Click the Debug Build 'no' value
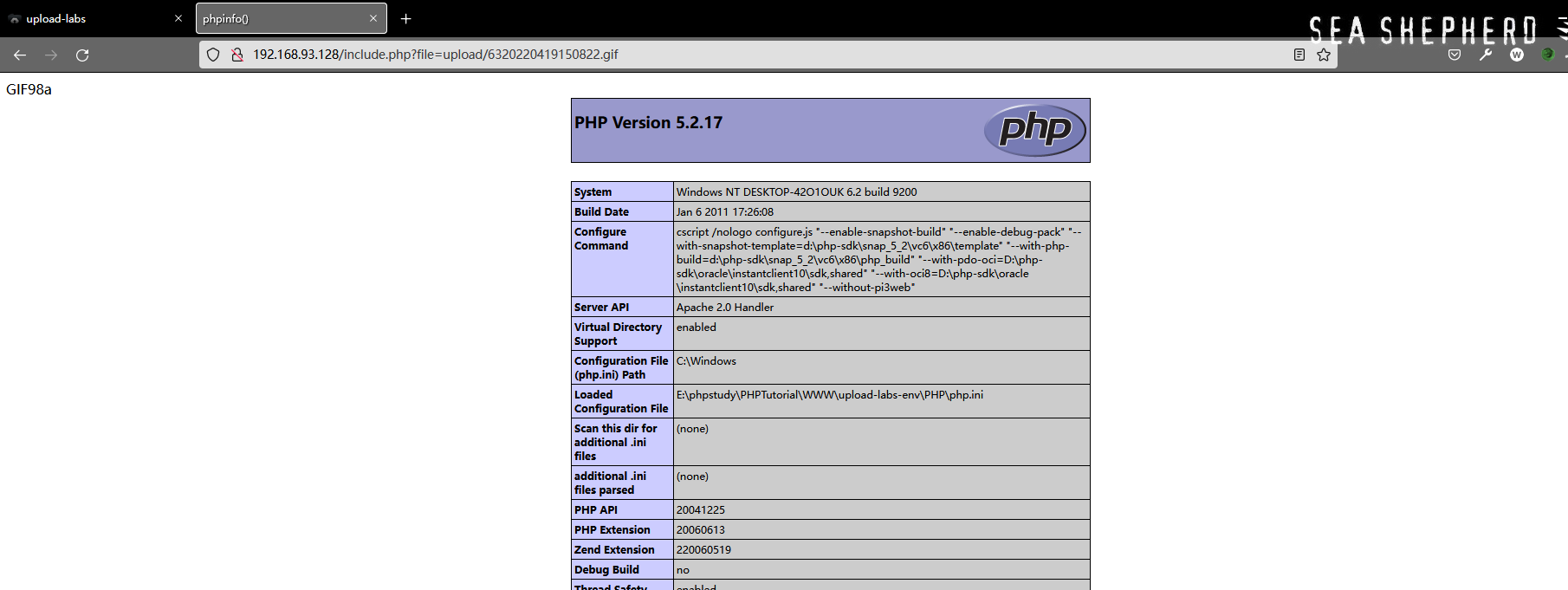Viewport: 1568px width, 590px height. point(683,570)
